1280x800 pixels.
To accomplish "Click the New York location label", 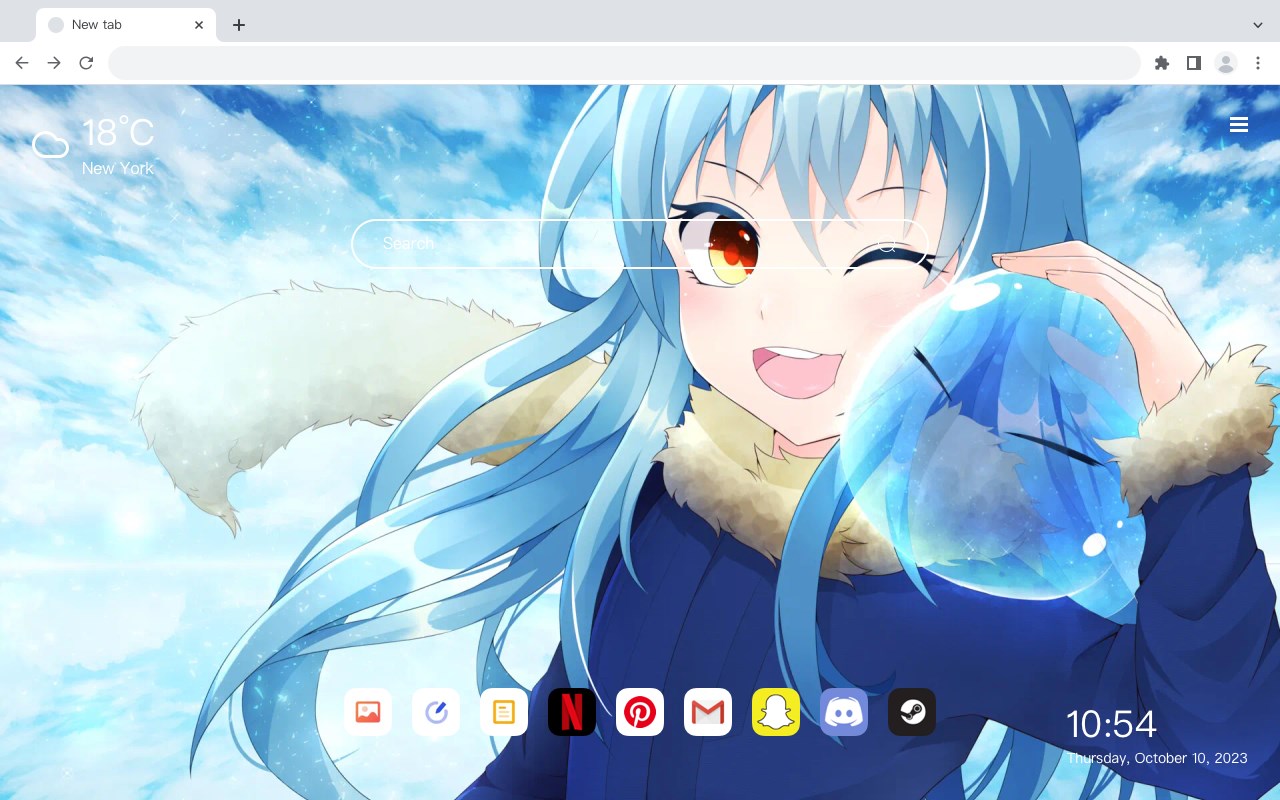I will point(118,168).
